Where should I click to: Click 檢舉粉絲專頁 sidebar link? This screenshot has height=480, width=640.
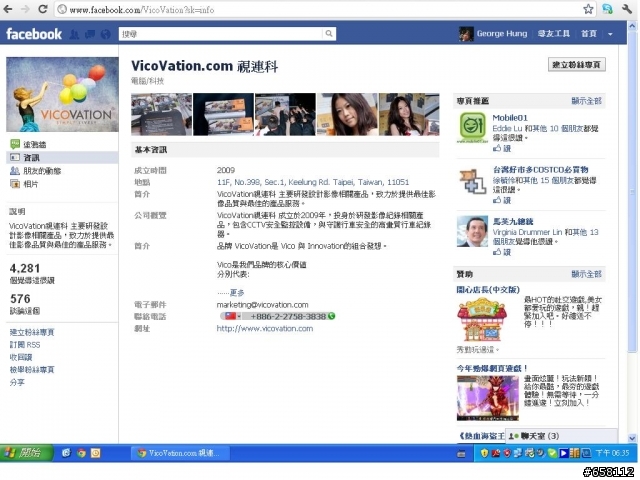coord(32,370)
